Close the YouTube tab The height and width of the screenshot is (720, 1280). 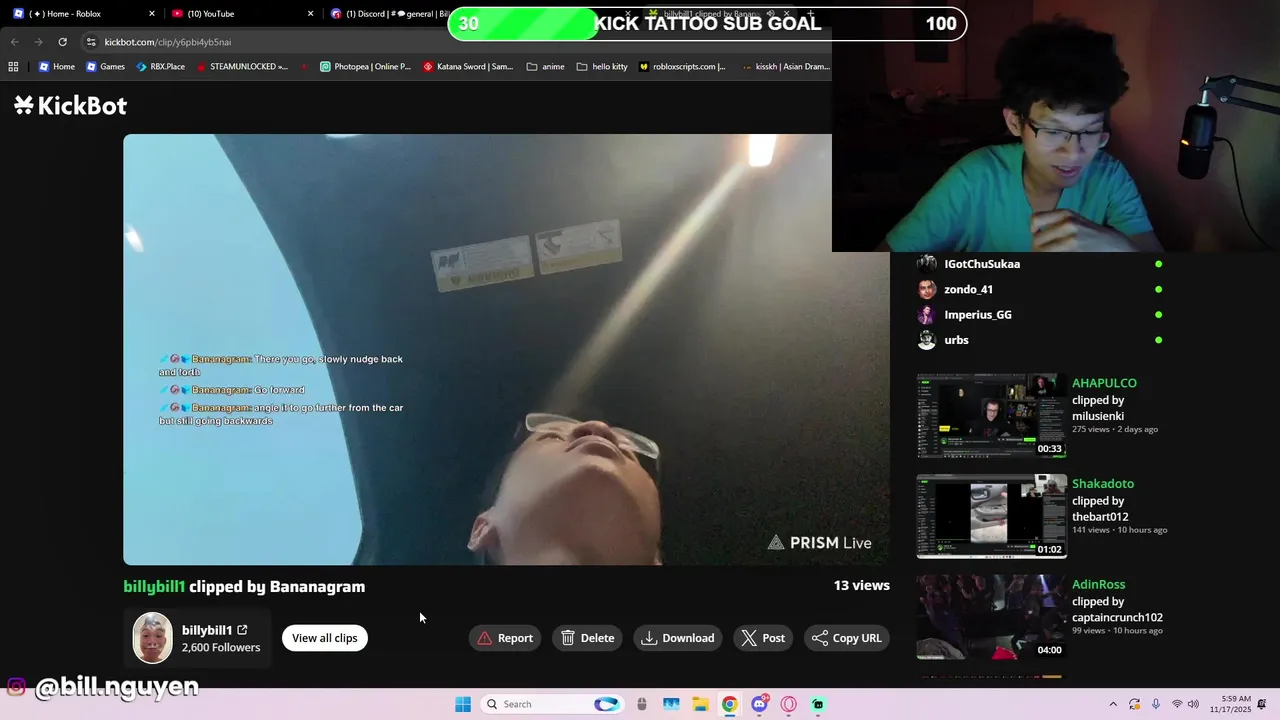[x=310, y=14]
